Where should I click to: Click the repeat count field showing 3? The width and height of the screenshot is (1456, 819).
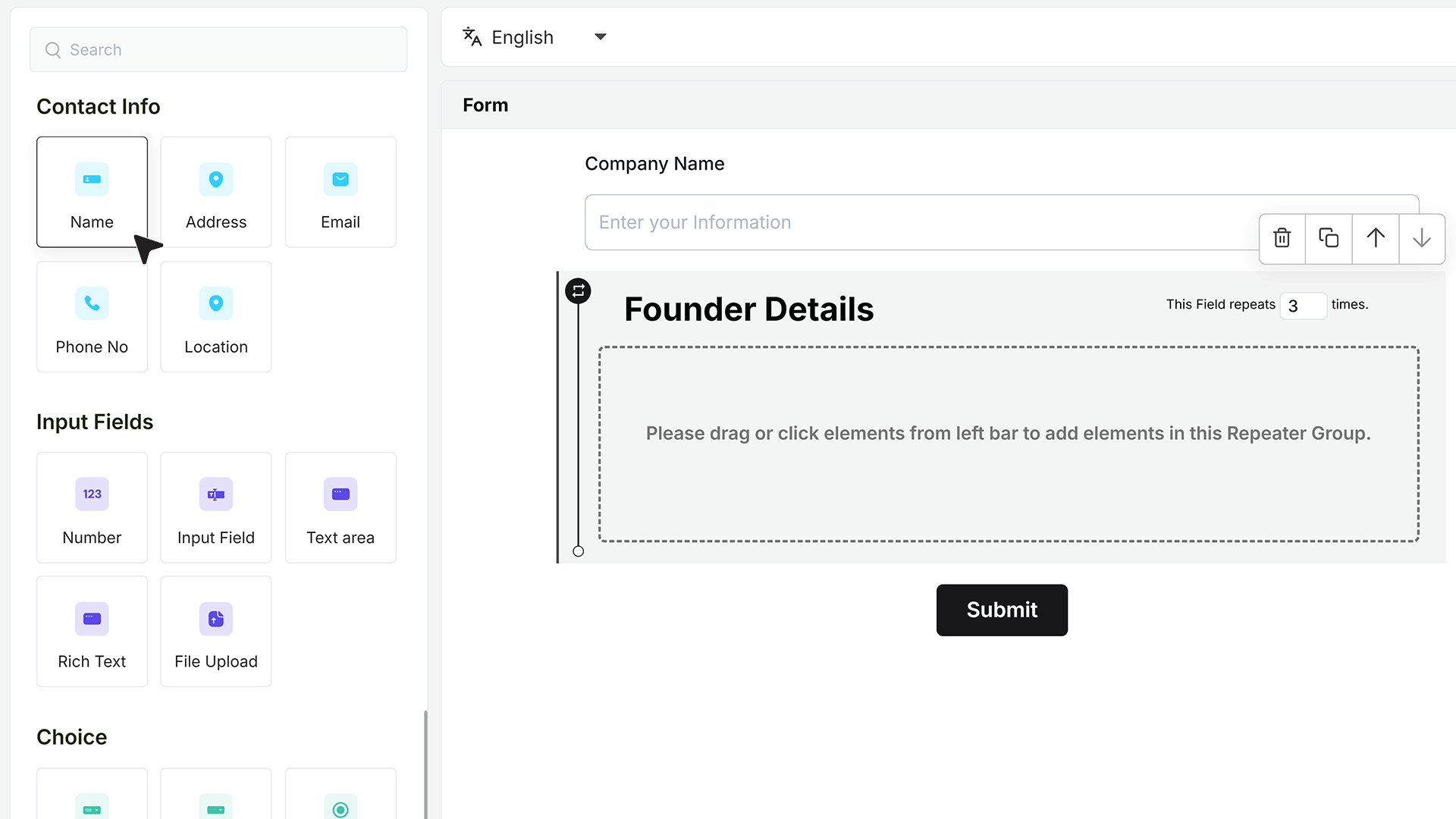click(1303, 306)
